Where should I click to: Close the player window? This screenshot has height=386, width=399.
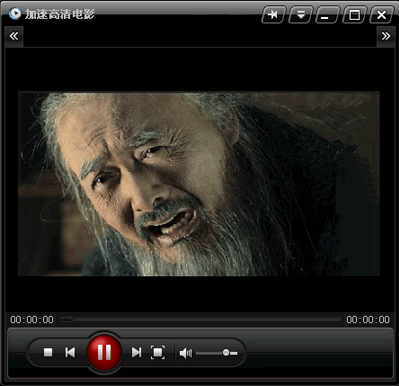(x=381, y=15)
